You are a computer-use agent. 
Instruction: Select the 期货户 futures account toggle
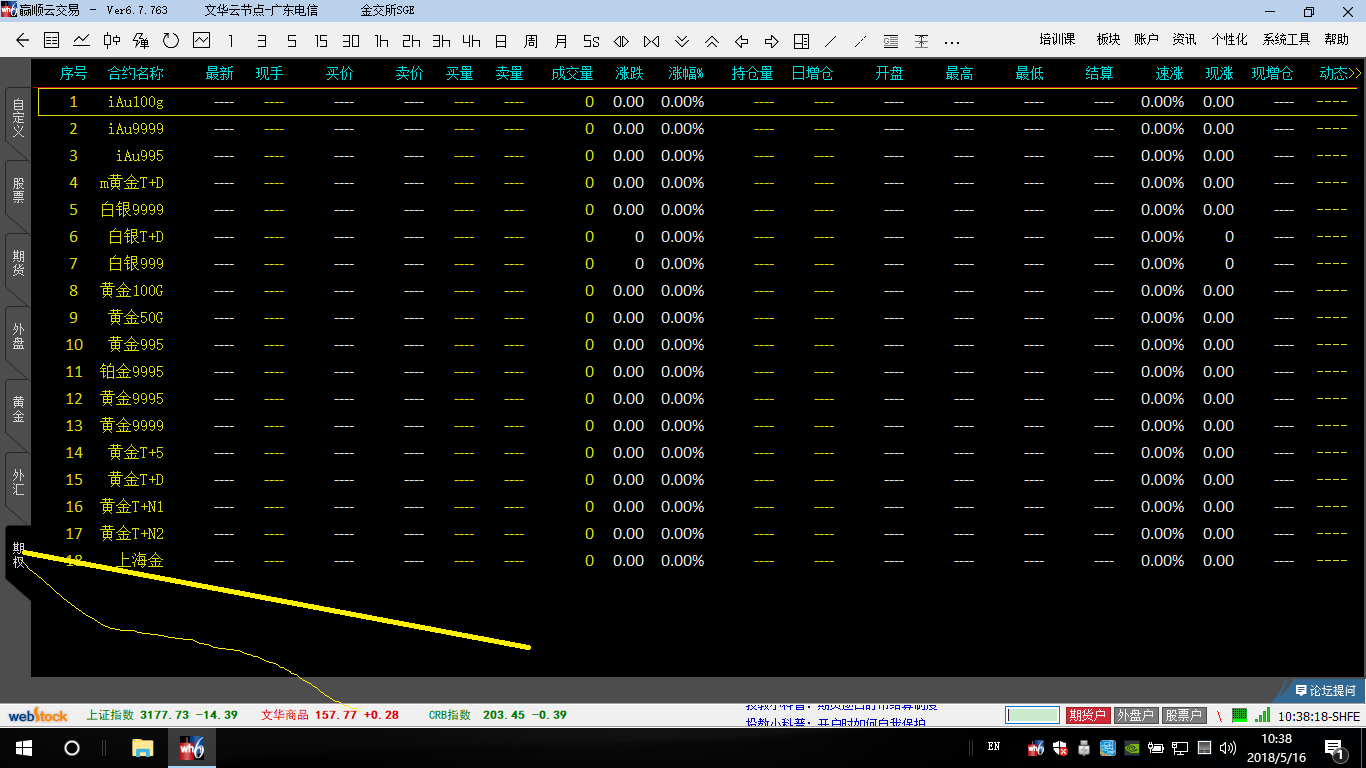[x=1087, y=715]
